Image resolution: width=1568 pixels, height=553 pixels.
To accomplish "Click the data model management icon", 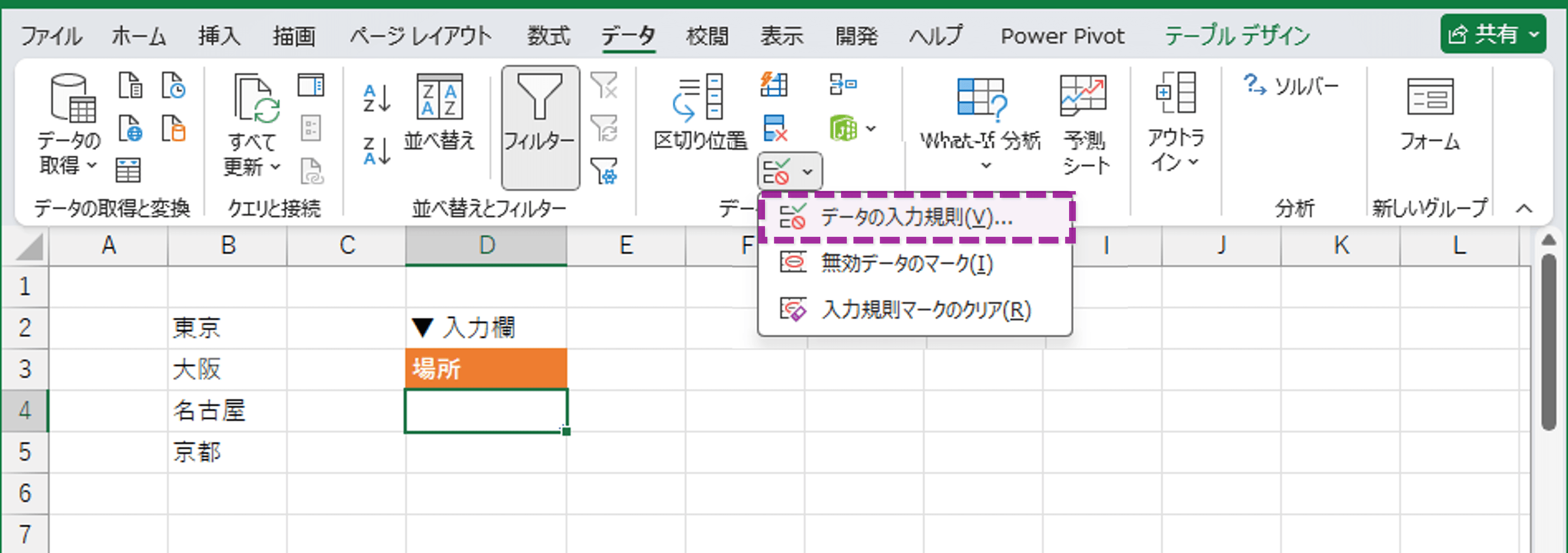I will [843, 128].
